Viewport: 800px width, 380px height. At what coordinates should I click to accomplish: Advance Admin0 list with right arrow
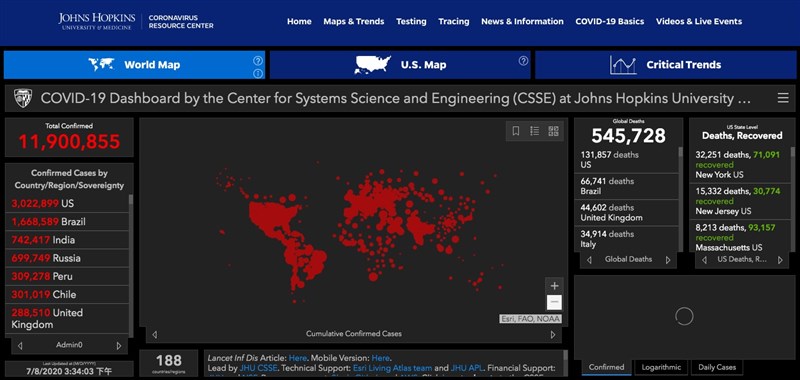click(119, 346)
